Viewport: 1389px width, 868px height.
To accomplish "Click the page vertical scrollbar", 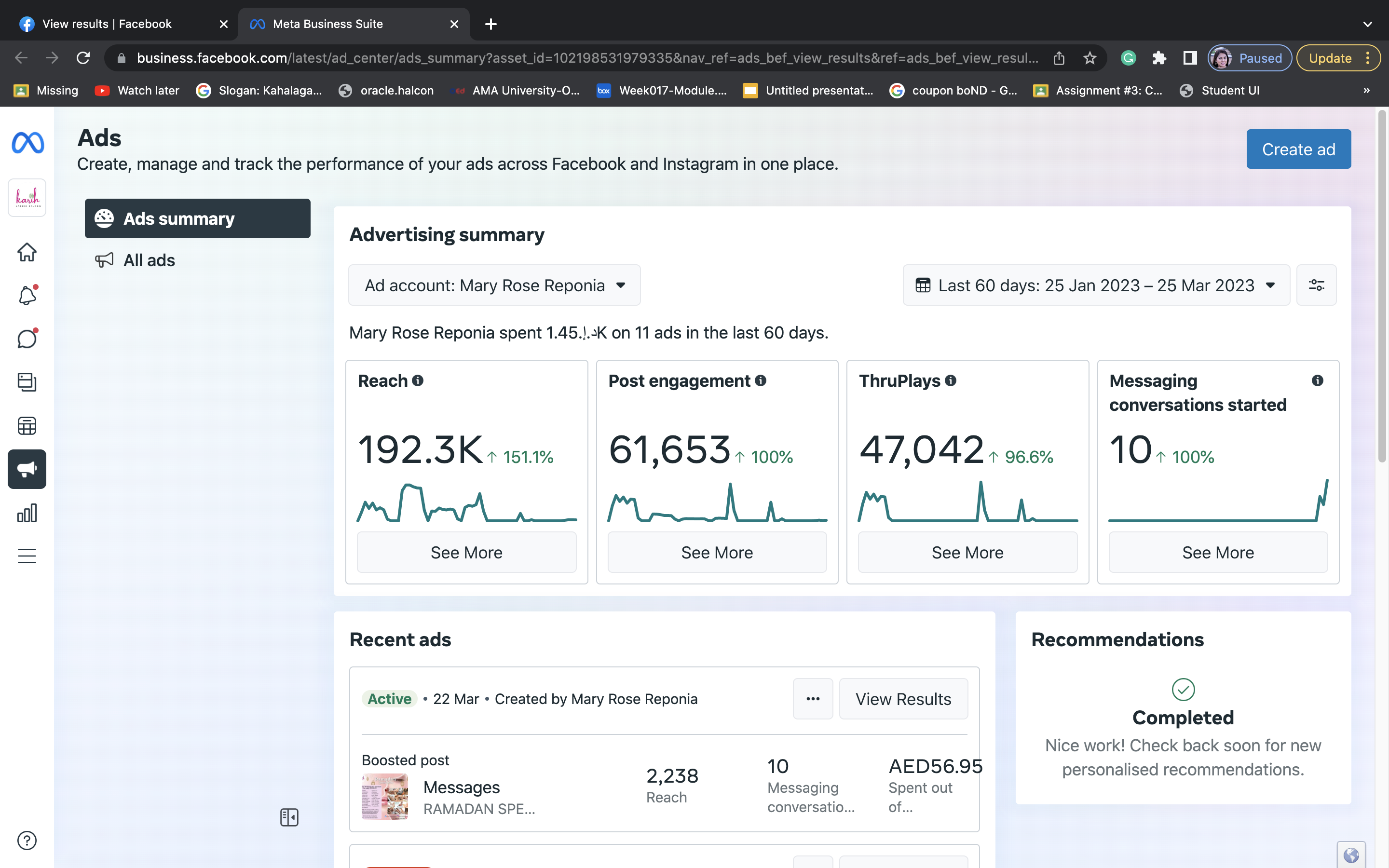I will (x=1382, y=287).
